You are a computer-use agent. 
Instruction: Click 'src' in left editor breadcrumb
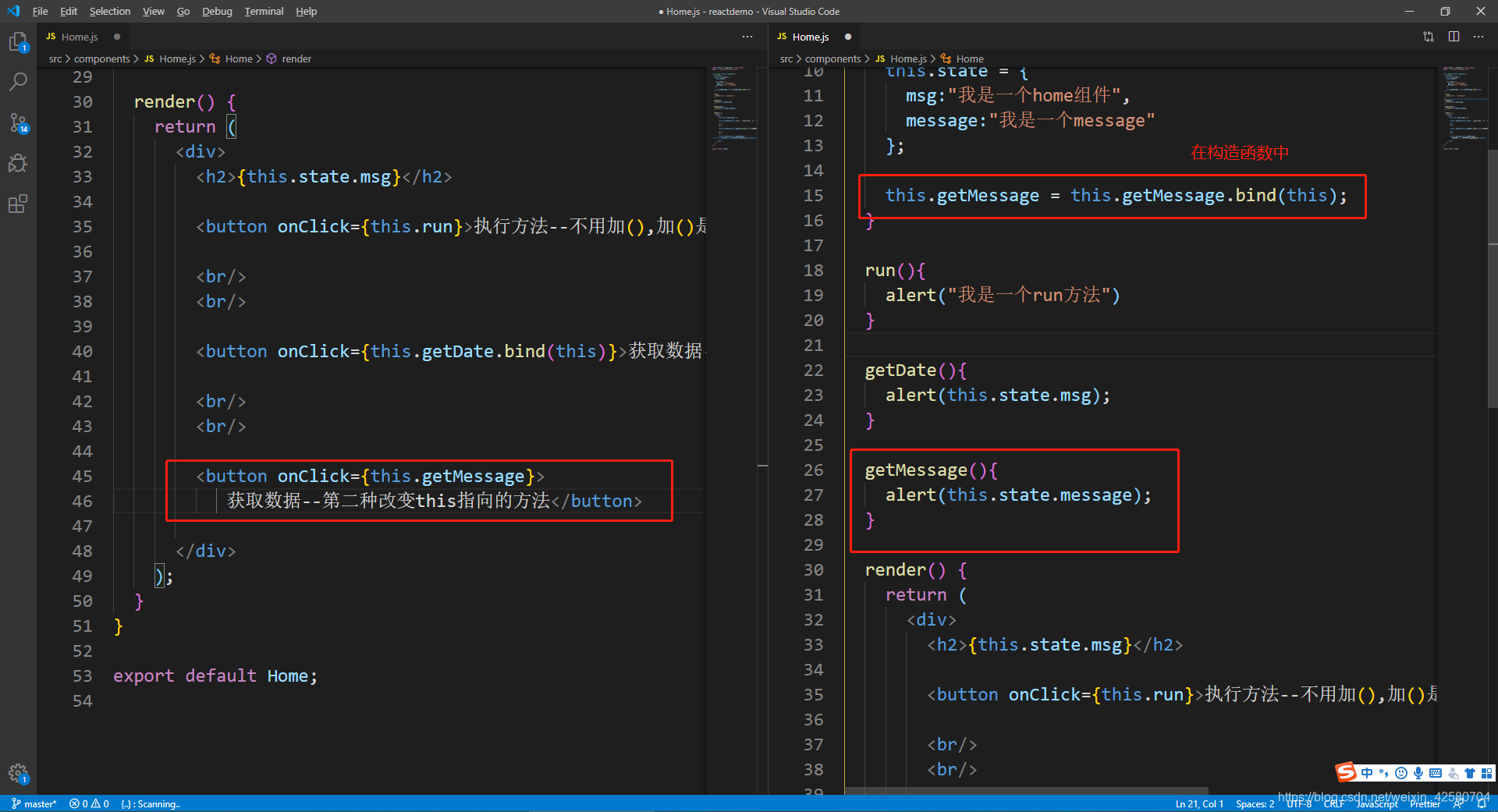55,59
